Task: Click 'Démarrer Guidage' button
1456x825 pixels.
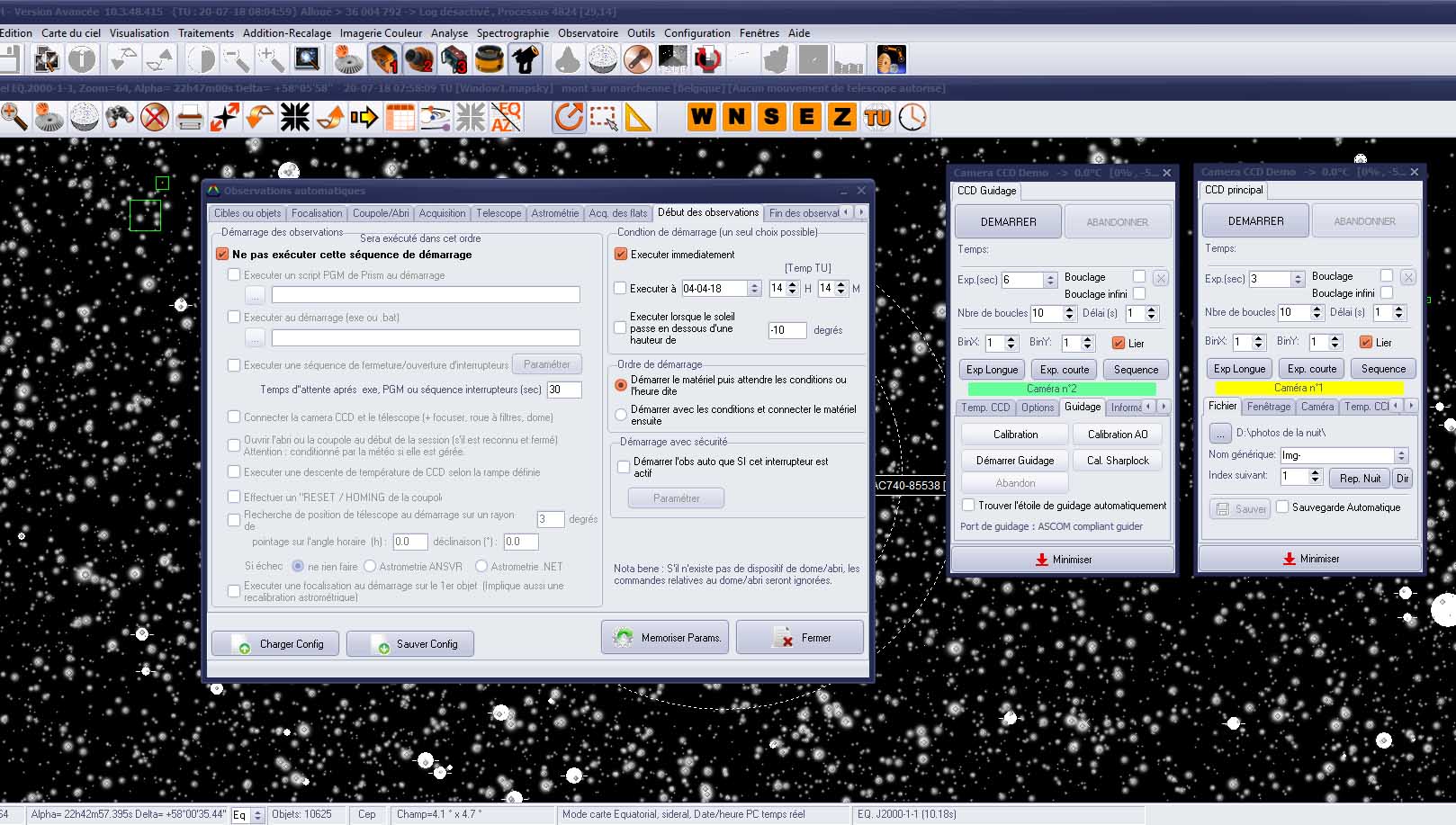Action: [1014, 461]
